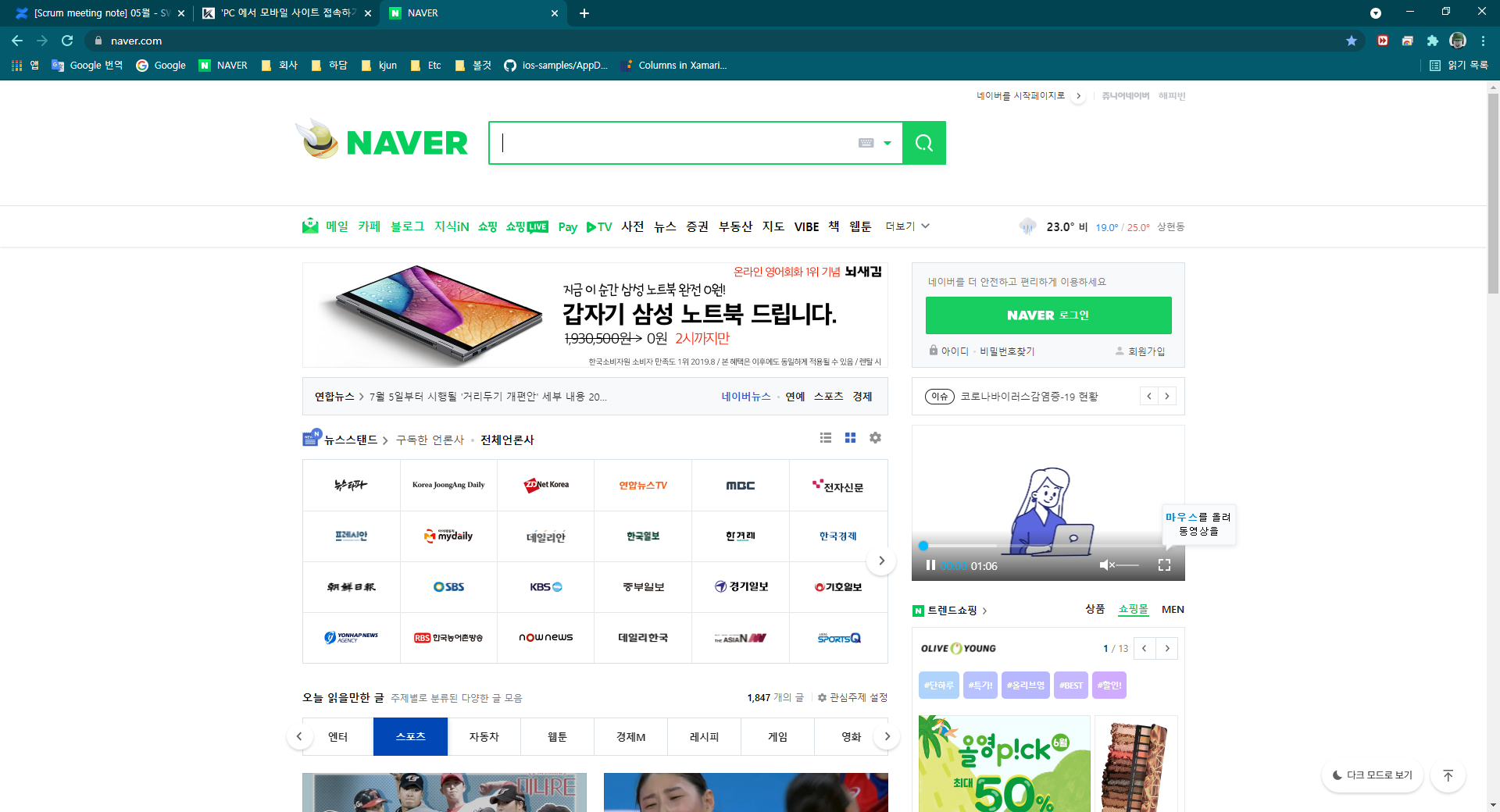Open the 카페 service link
This screenshot has width=1500, height=812.
369,226
